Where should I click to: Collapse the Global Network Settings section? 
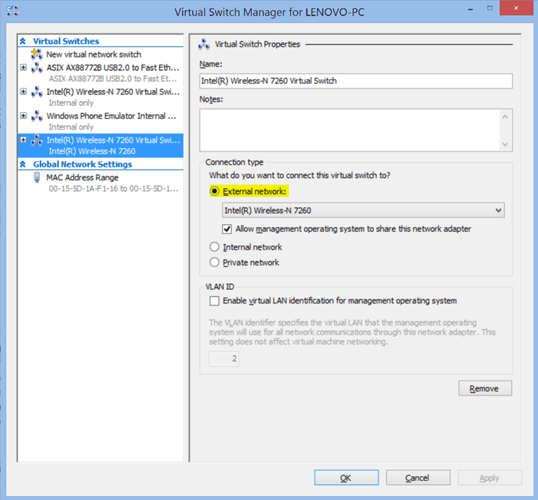(23, 164)
